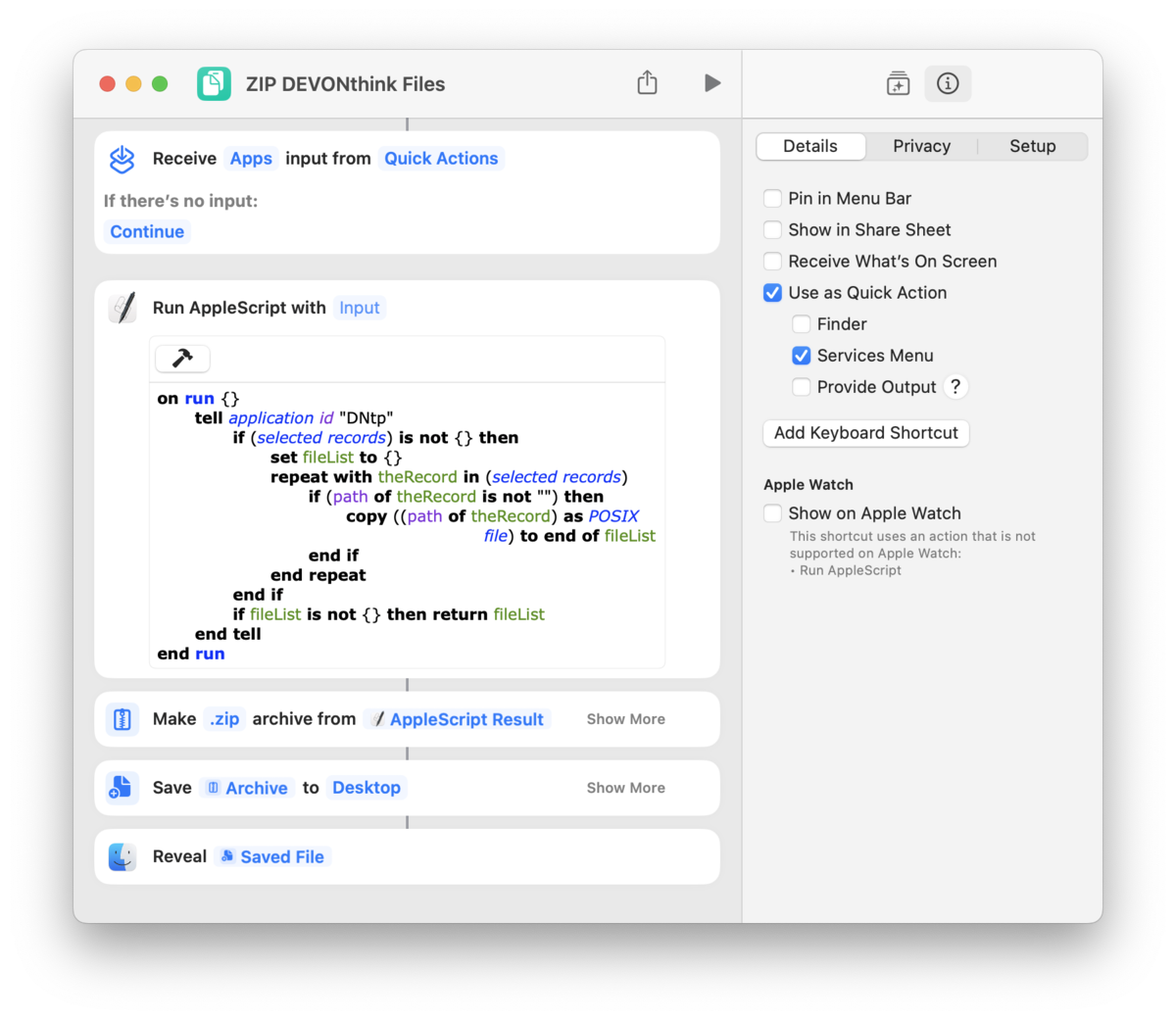Image resolution: width=1176 pixels, height=1020 pixels.
Task: Enable Pin in Menu Bar checkbox
Action: 772,199
